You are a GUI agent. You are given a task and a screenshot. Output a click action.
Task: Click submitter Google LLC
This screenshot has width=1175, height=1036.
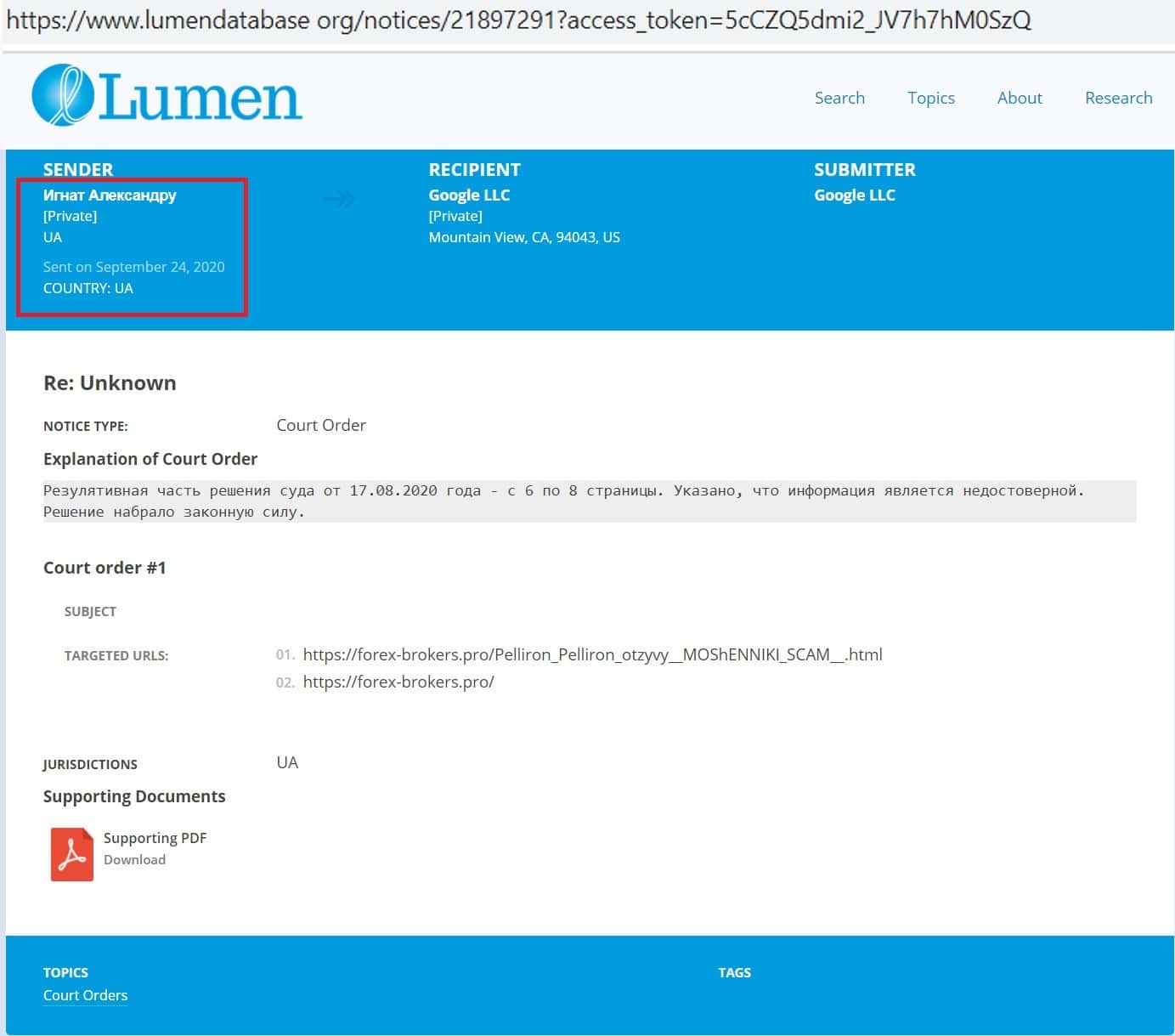855,195
